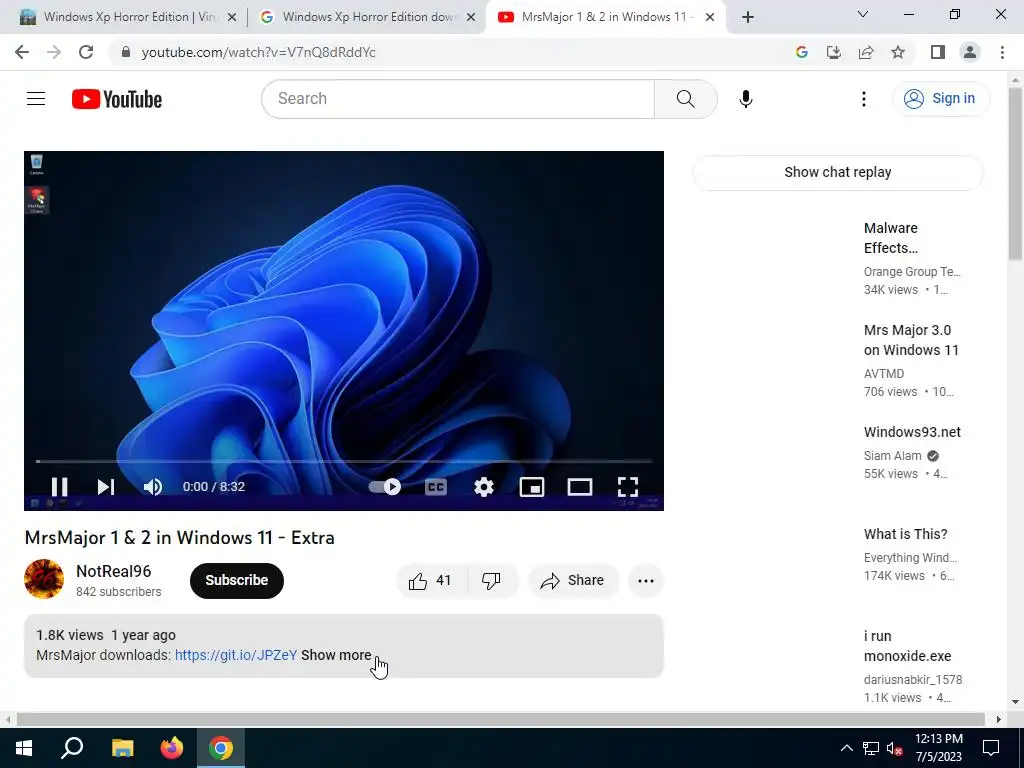
Task: Switch to miniplayer mode
Action: [x=532, y=487]
